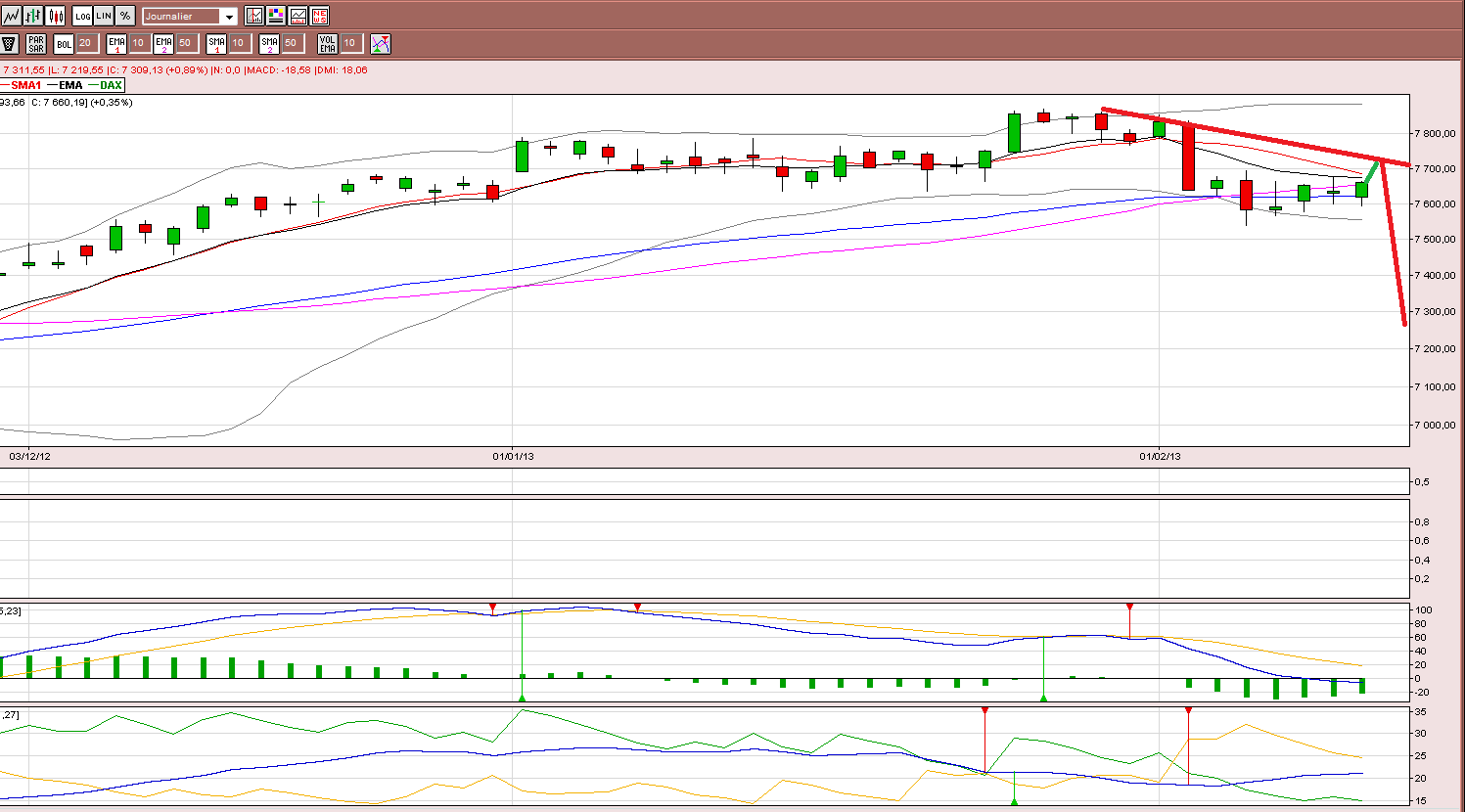The height and width of the screenshot is (812, 1465).
Task: Toggle percent scale button
Action: pos(125,16)
